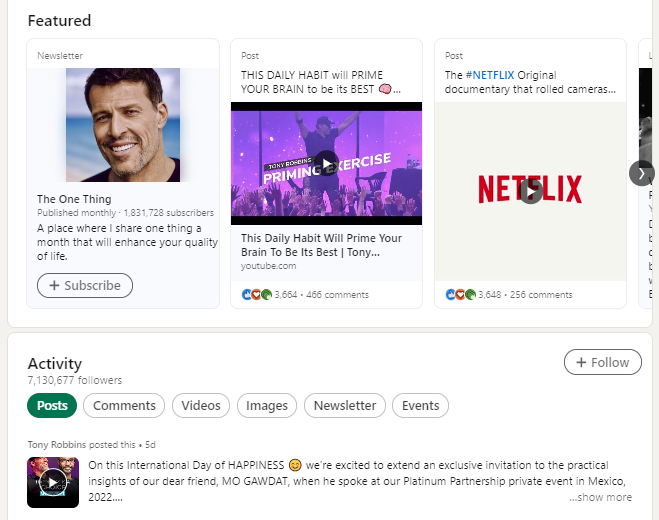
Task: Click the 7,130,677 followers count
Action: pos(75,380)
